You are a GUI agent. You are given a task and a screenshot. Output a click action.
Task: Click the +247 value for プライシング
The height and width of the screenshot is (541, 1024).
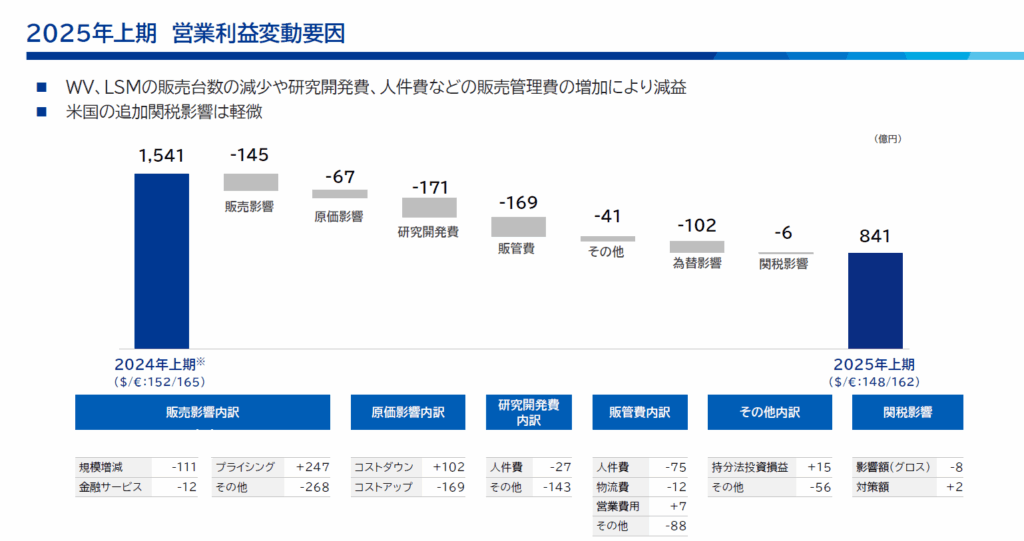coord(313,467)
